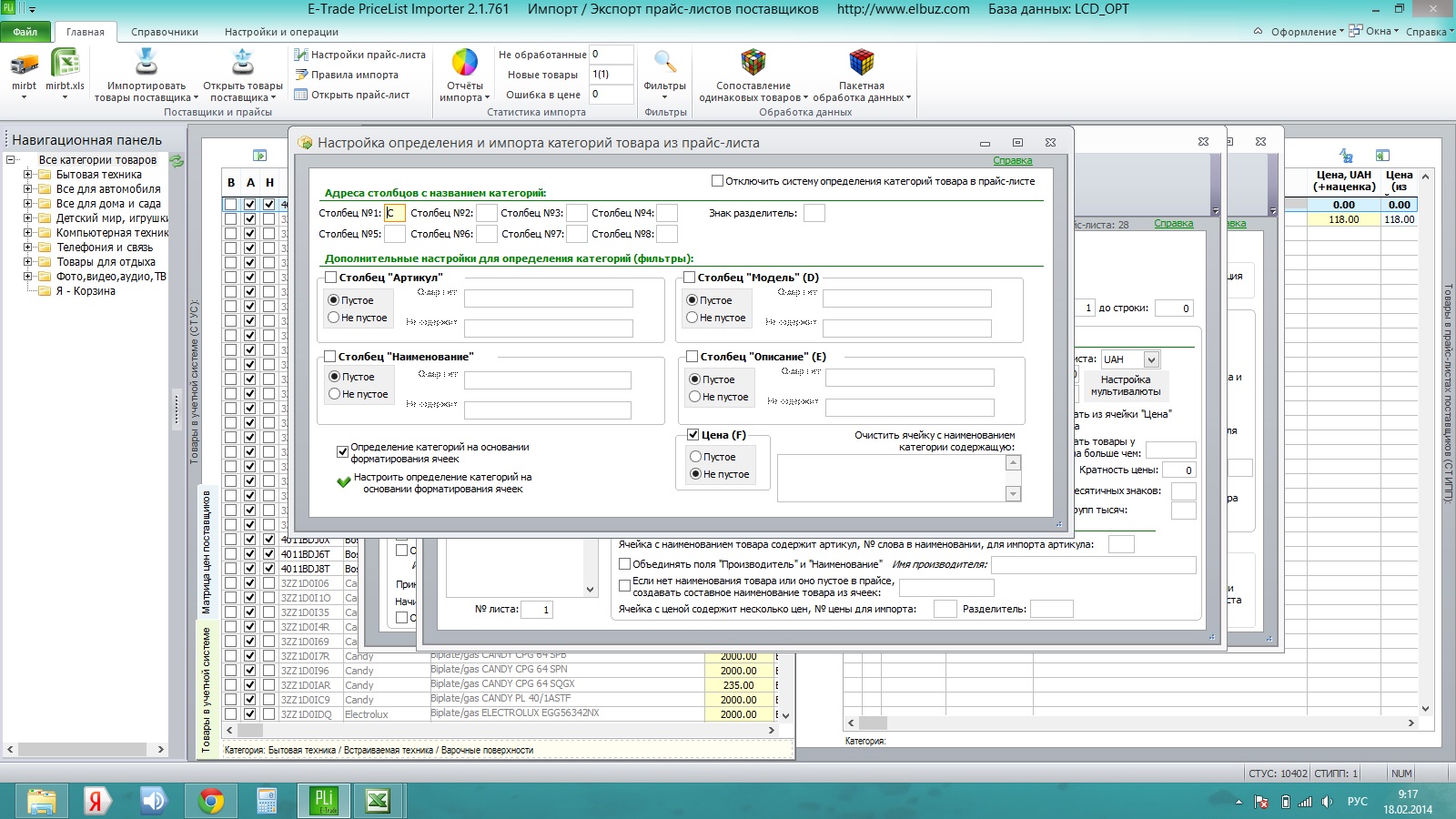
Task: Select the Товары для отдыха category
Action: pos(106,262)
